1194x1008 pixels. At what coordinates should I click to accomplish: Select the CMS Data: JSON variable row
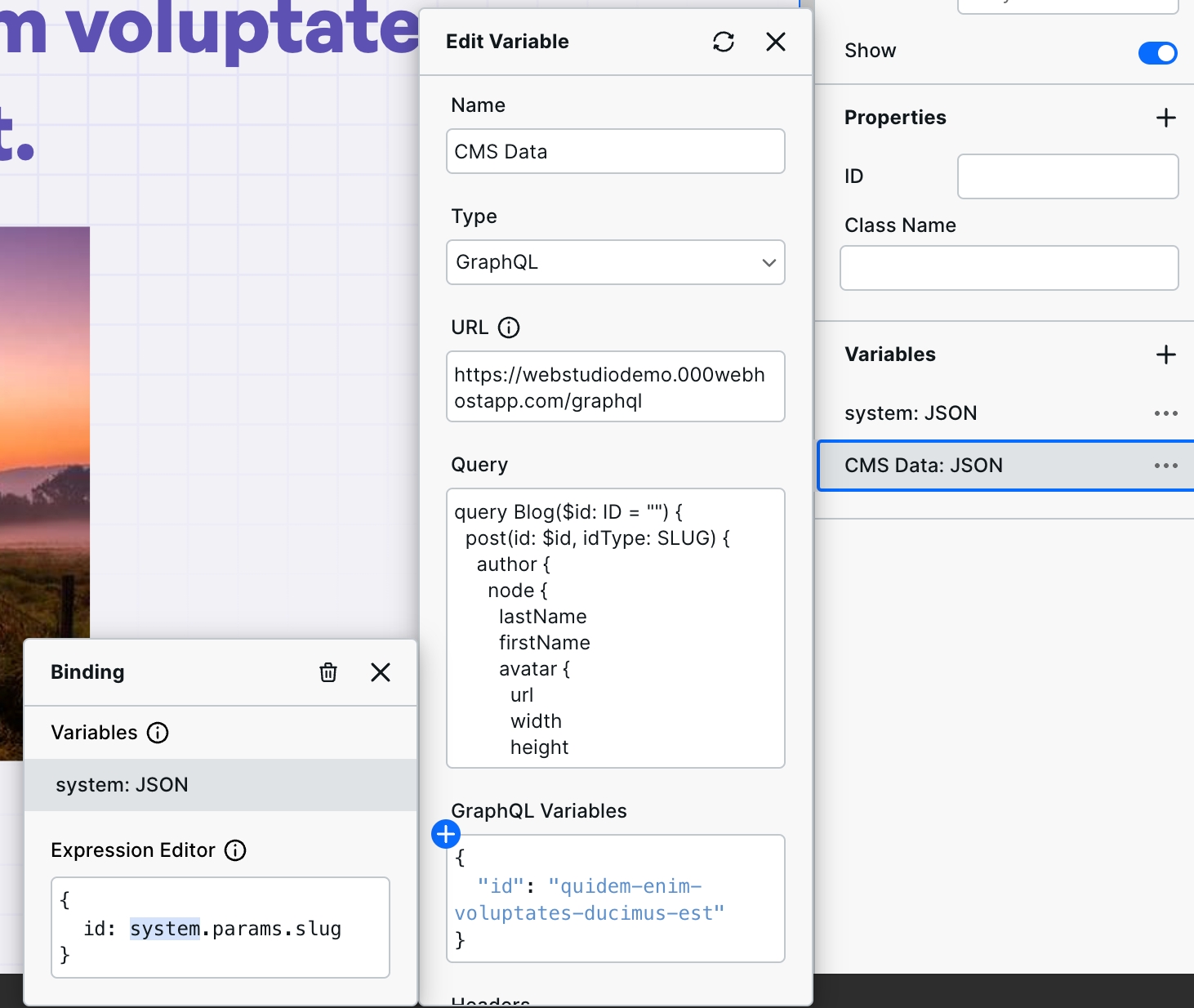(x=1006, y=466)
